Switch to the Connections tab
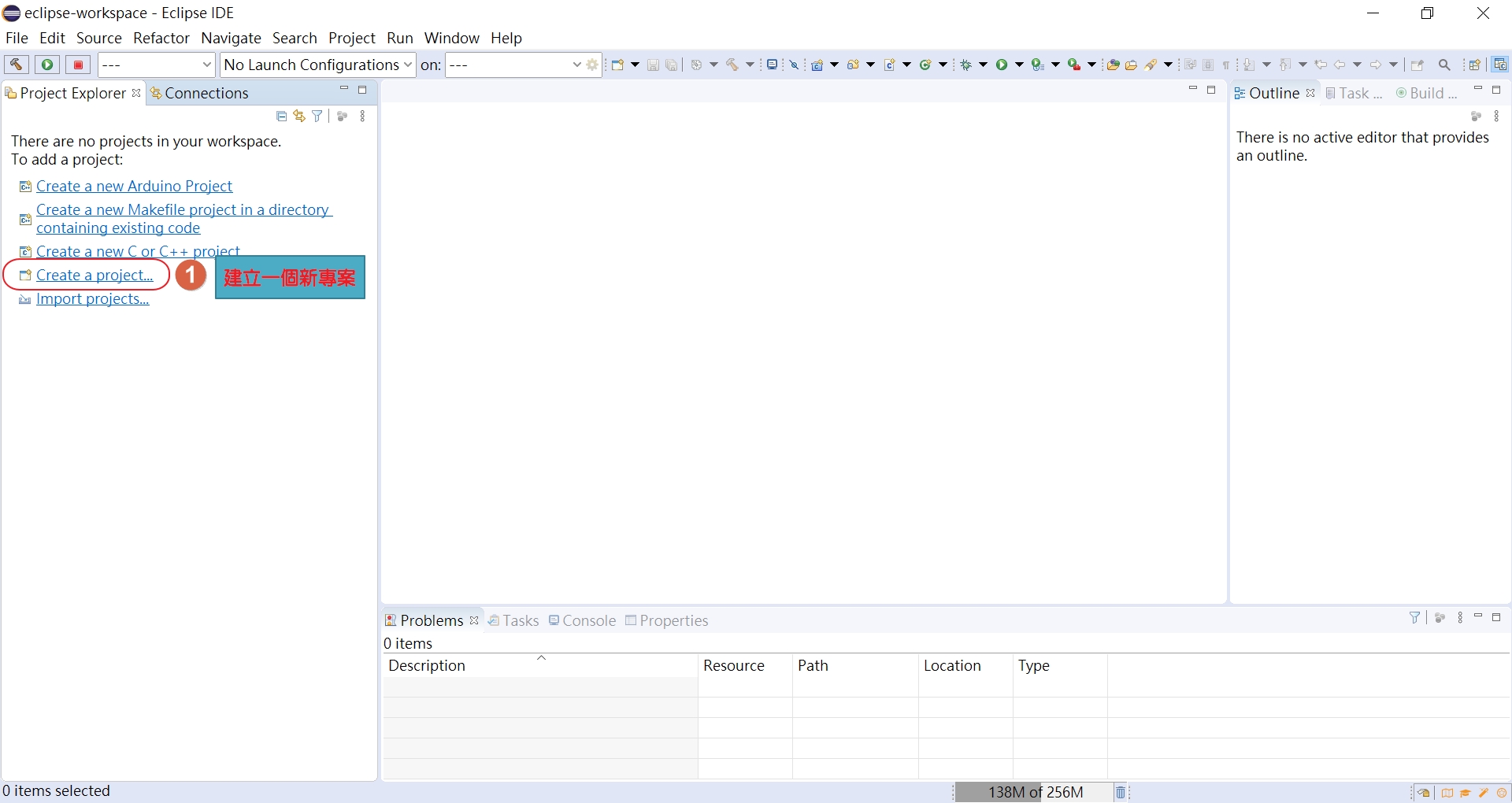1512x803 pixels. (200, 93)
